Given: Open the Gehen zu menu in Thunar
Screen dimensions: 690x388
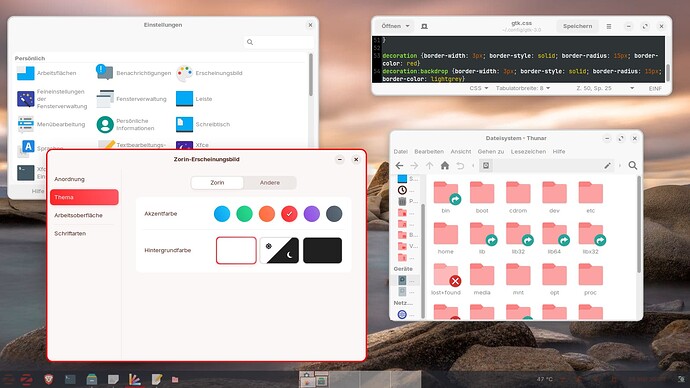Looking at the screenshot, I should pyautogui.click(x=491, y=151).
